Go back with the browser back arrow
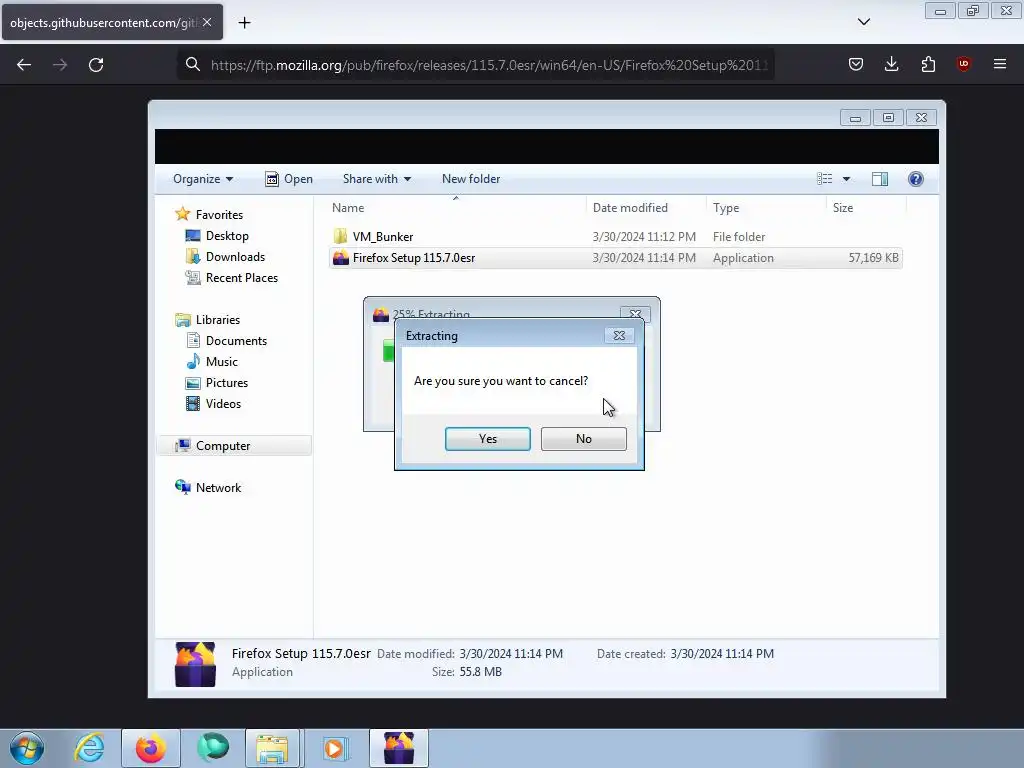1024x768 pixels. (24, 65)
